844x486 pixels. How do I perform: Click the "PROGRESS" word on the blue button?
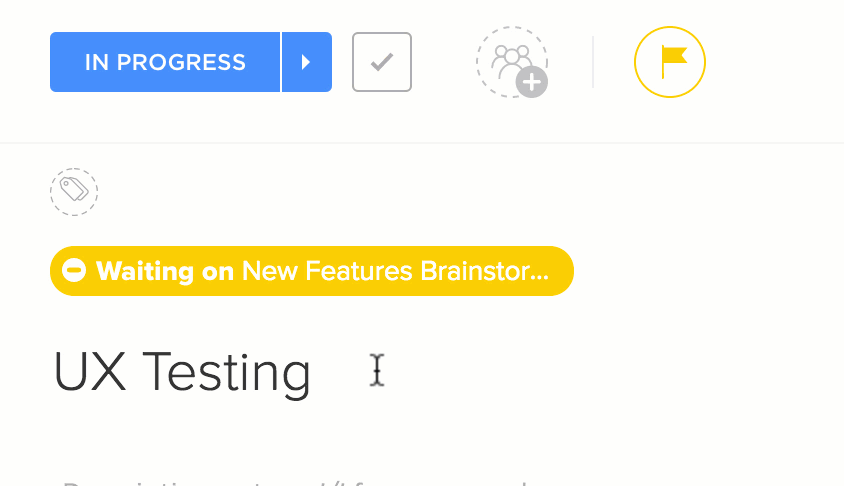(x=181, y=62)
